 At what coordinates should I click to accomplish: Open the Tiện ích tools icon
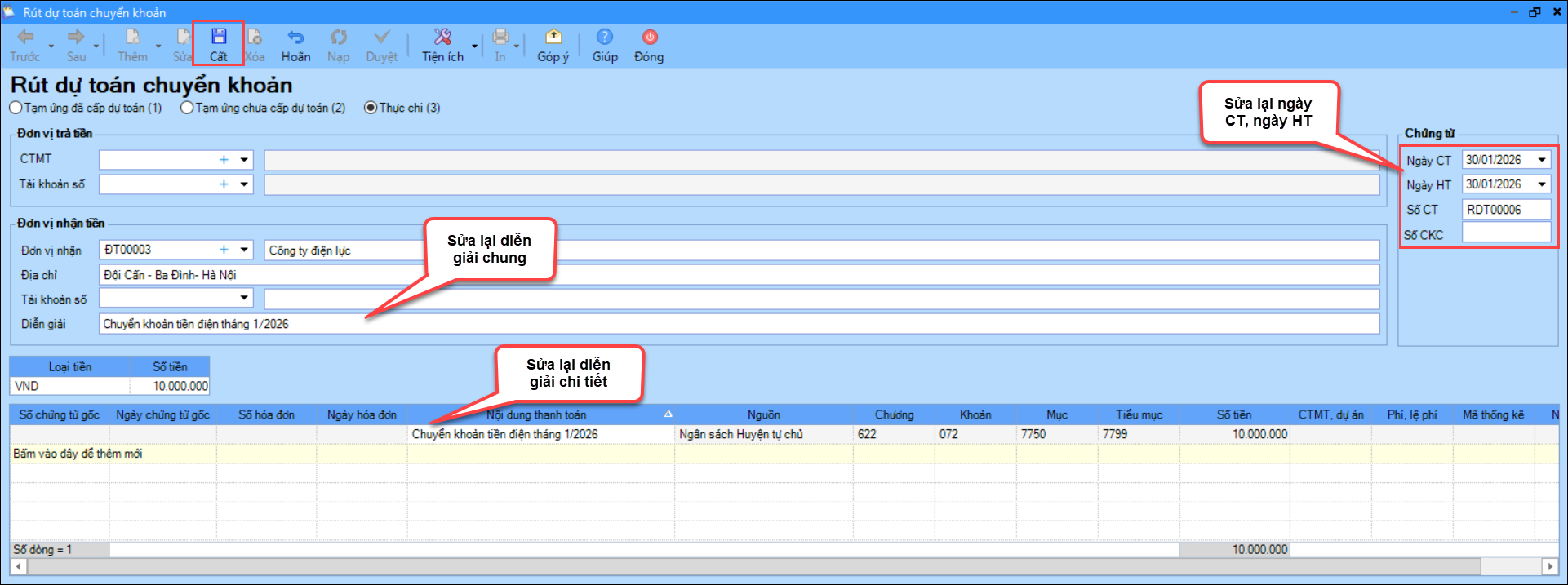tap(442, 37)
